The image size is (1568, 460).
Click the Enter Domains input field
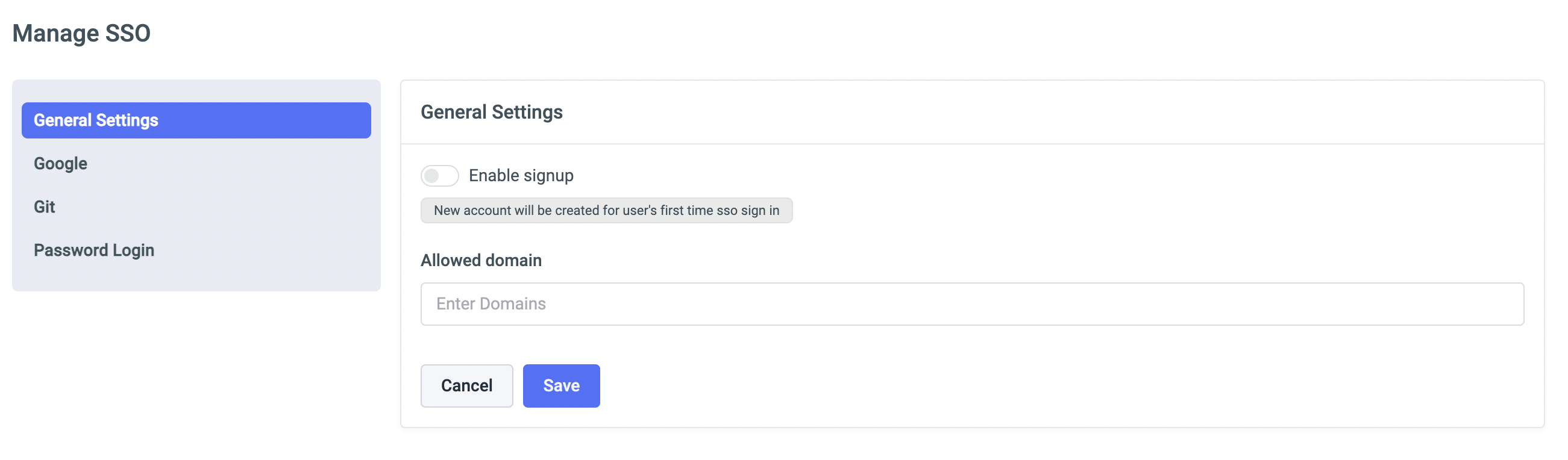point(971,303)
